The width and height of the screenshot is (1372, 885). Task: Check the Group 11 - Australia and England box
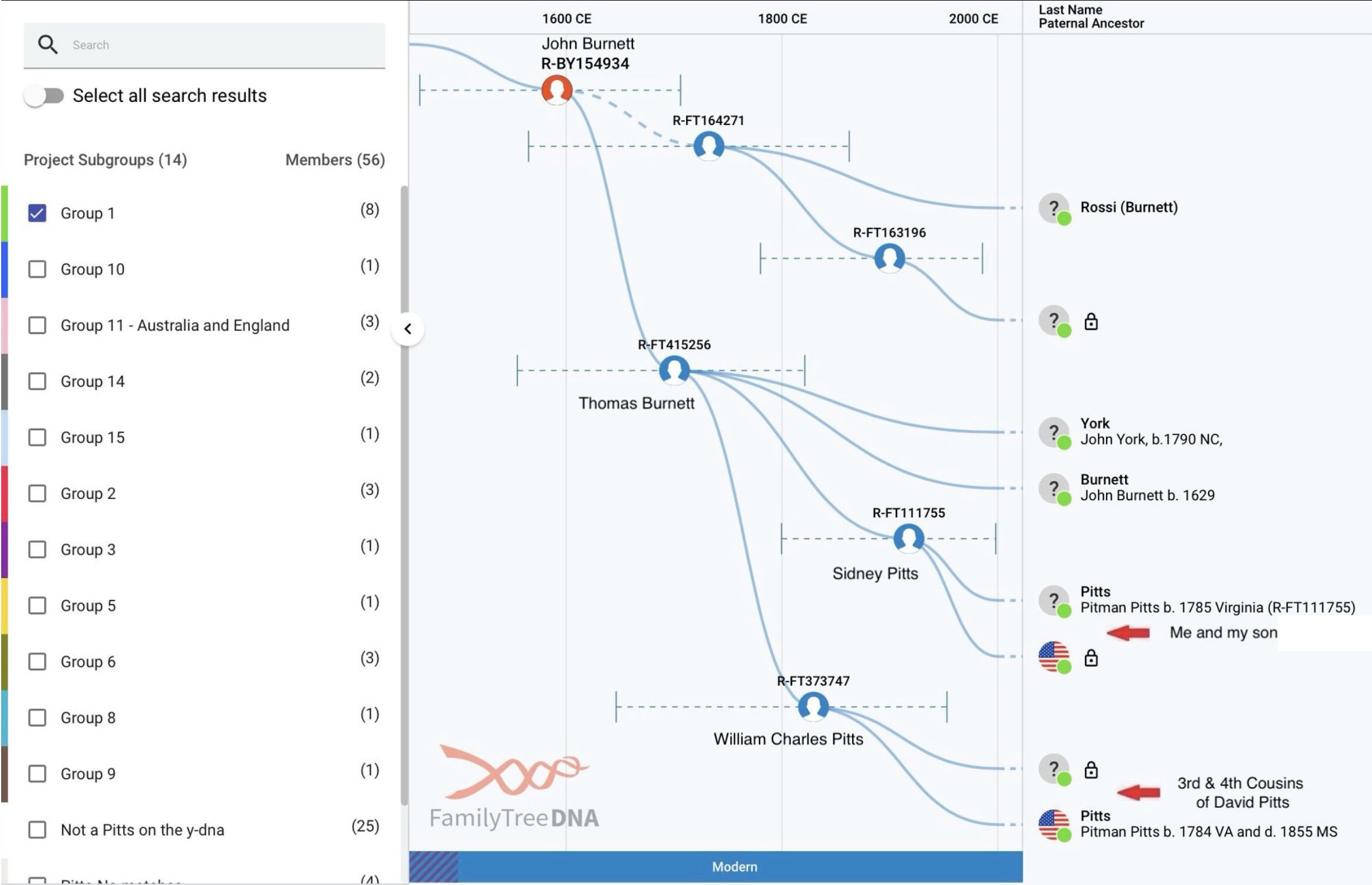(x=37, y=325)
